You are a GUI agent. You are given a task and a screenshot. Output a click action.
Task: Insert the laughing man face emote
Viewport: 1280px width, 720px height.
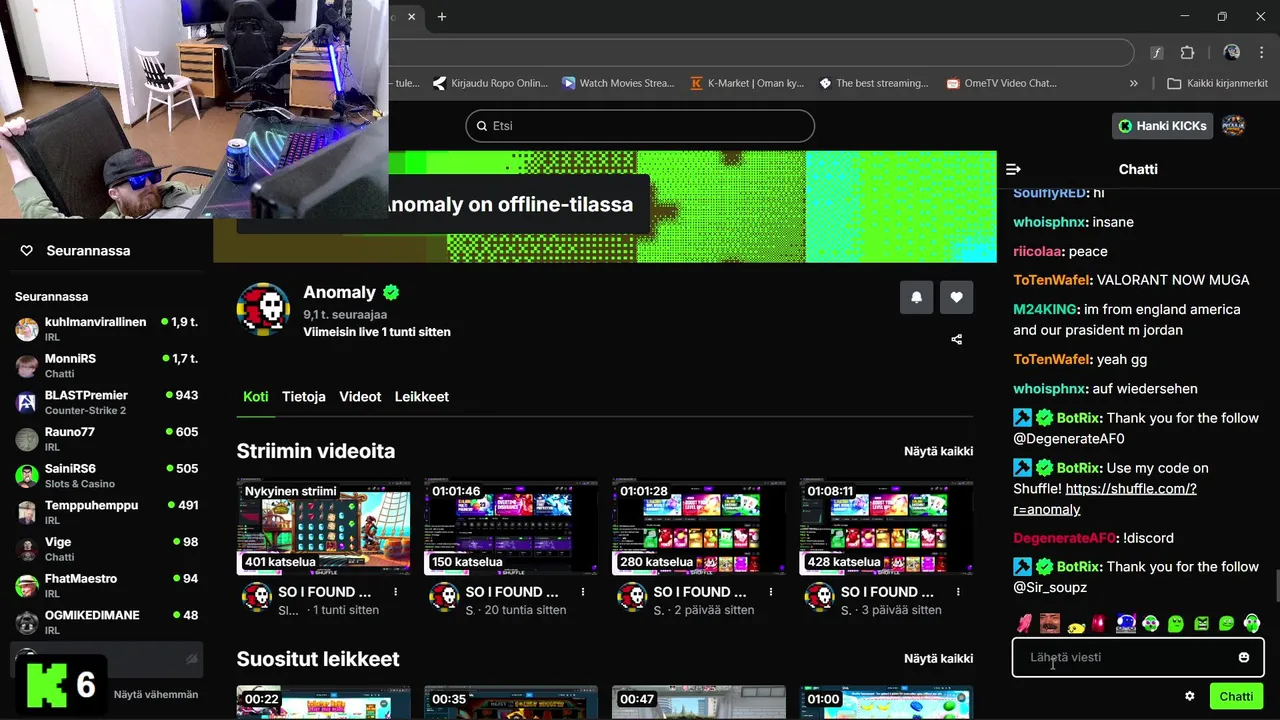(x=1049, y=624)
